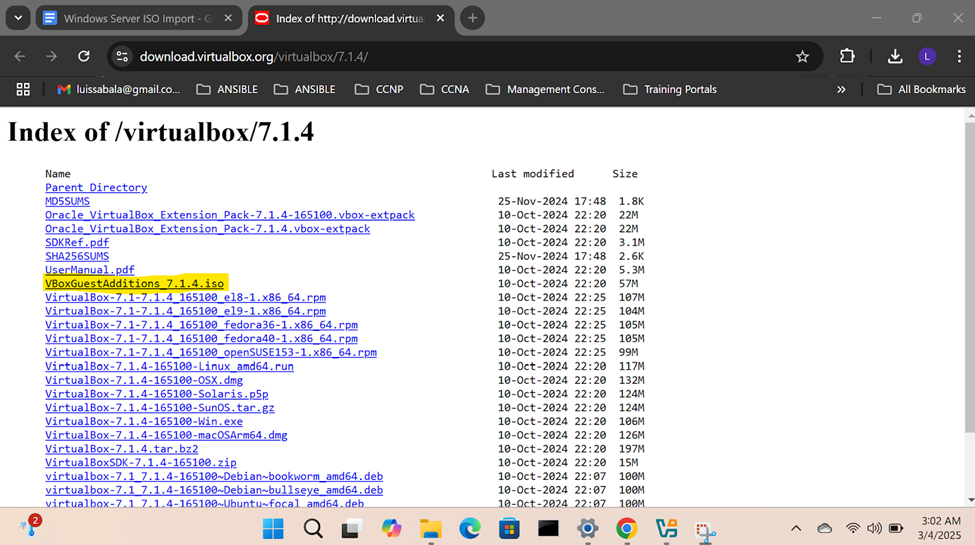975x545 pixels.
Task: Download Oracle_VirtualBox_Extension_Pack-7.1.4.vbox-extpack
Action: point(207,228)
